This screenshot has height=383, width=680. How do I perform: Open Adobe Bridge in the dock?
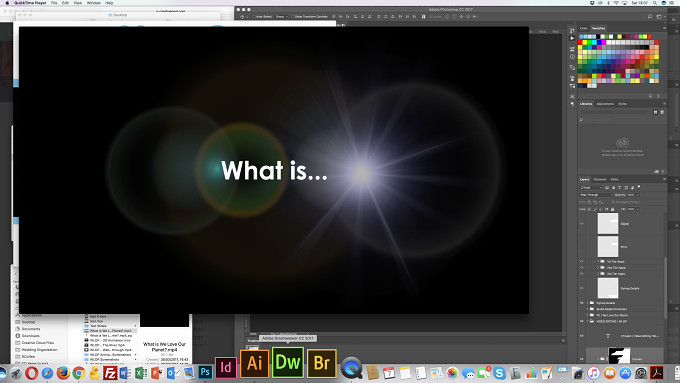(x=322, y=363)
